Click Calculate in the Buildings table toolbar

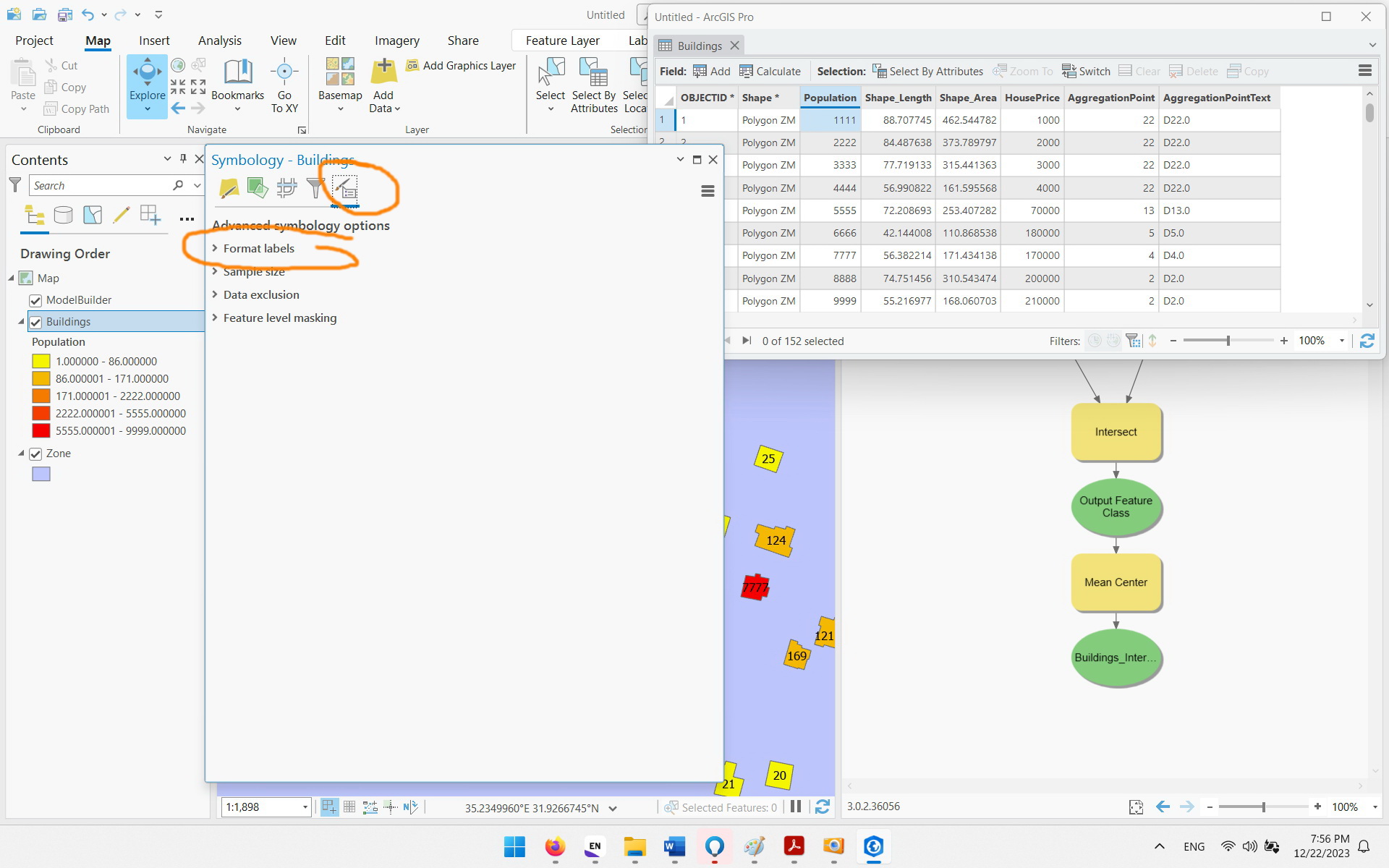pyautogui.click(x=770, y=71)
